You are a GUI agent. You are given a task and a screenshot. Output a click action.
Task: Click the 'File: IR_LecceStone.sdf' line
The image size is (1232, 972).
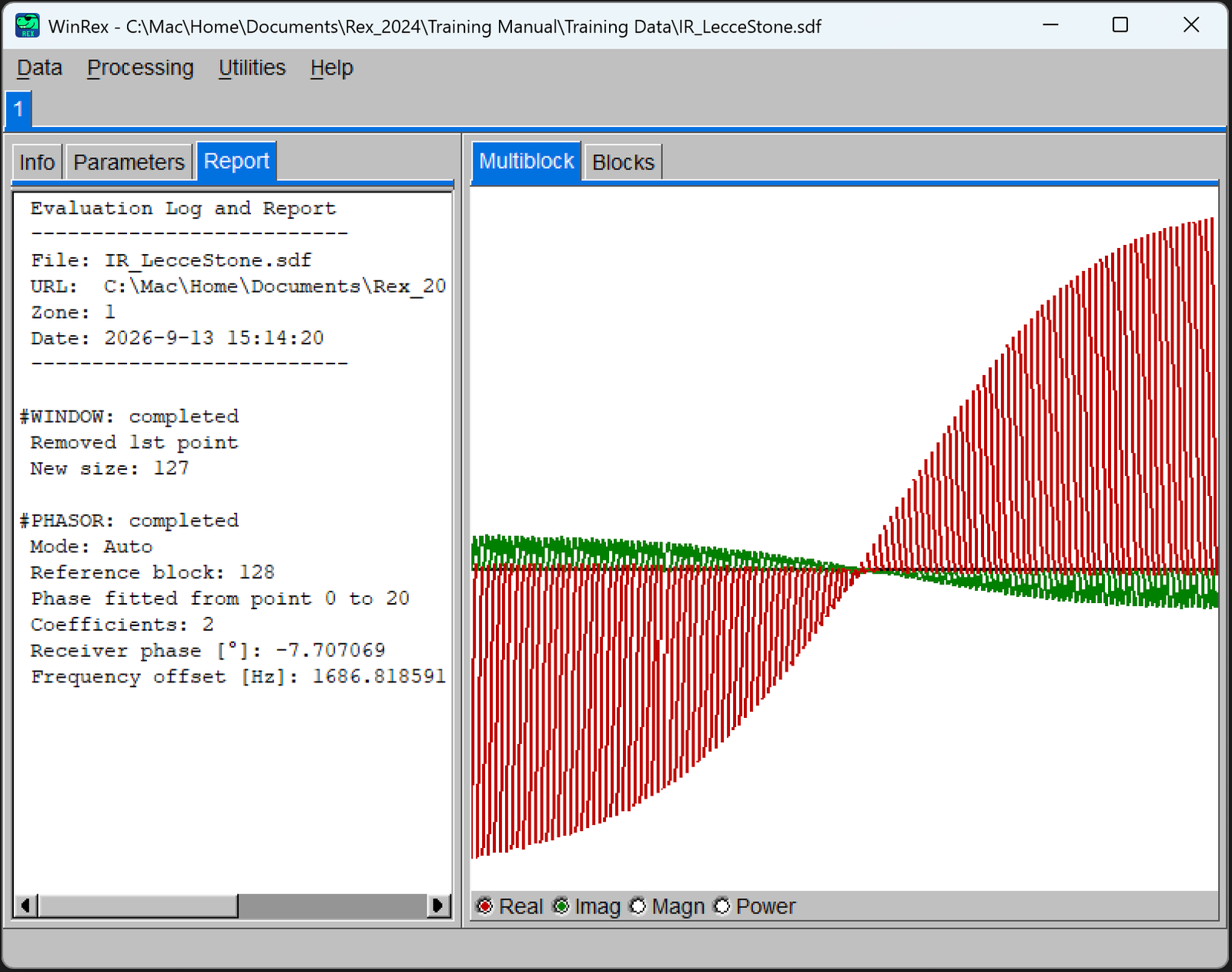click(171, 260)
